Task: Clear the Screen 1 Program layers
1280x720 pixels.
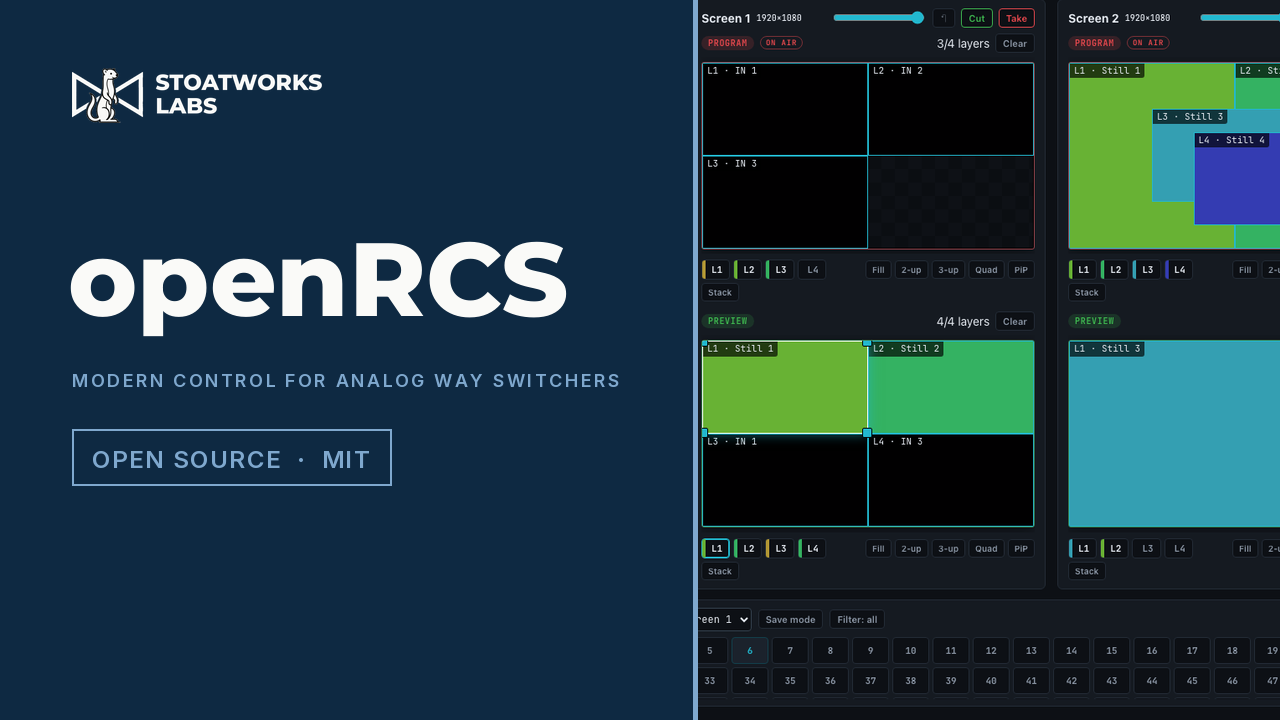Action: (x=1015, y=44)
